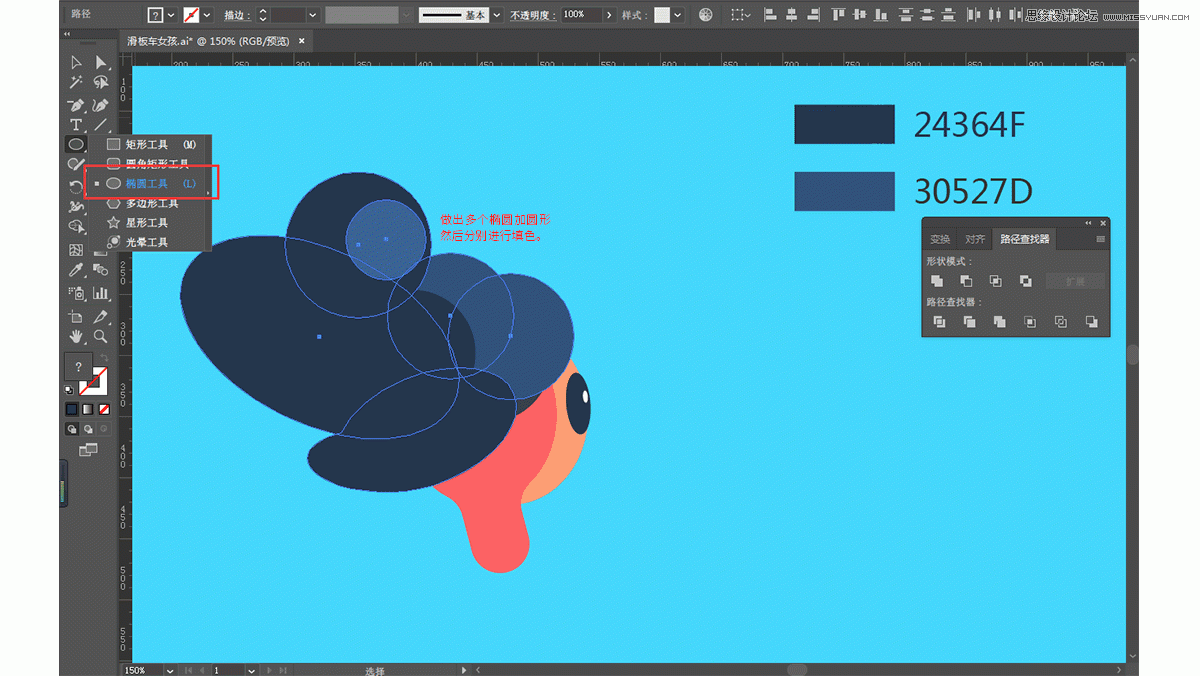
Task: Expand the style (样式) swatch dropdown
Action: tap(678, 15)
